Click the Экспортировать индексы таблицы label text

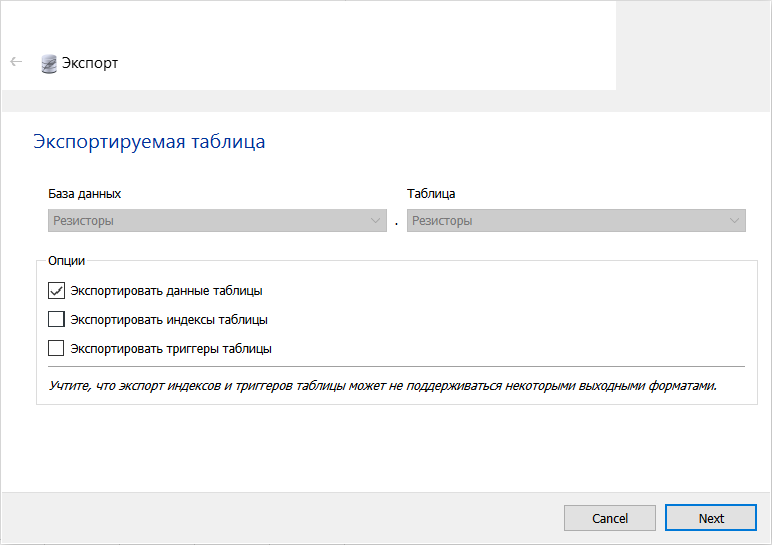[x=168, y=320]
